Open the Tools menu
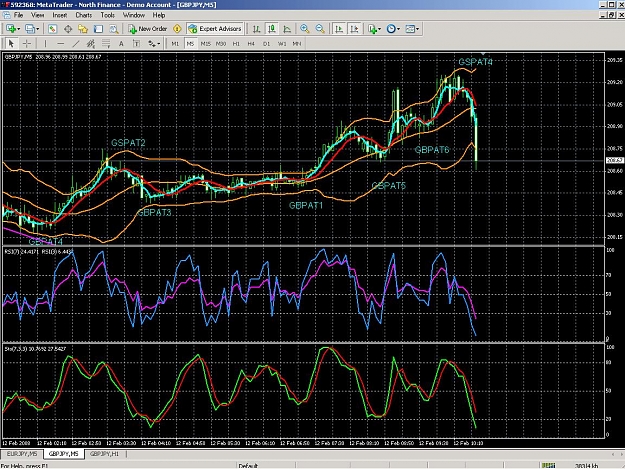Image resolution: width=625 pixels, height=469 pixels. (108, 15)
